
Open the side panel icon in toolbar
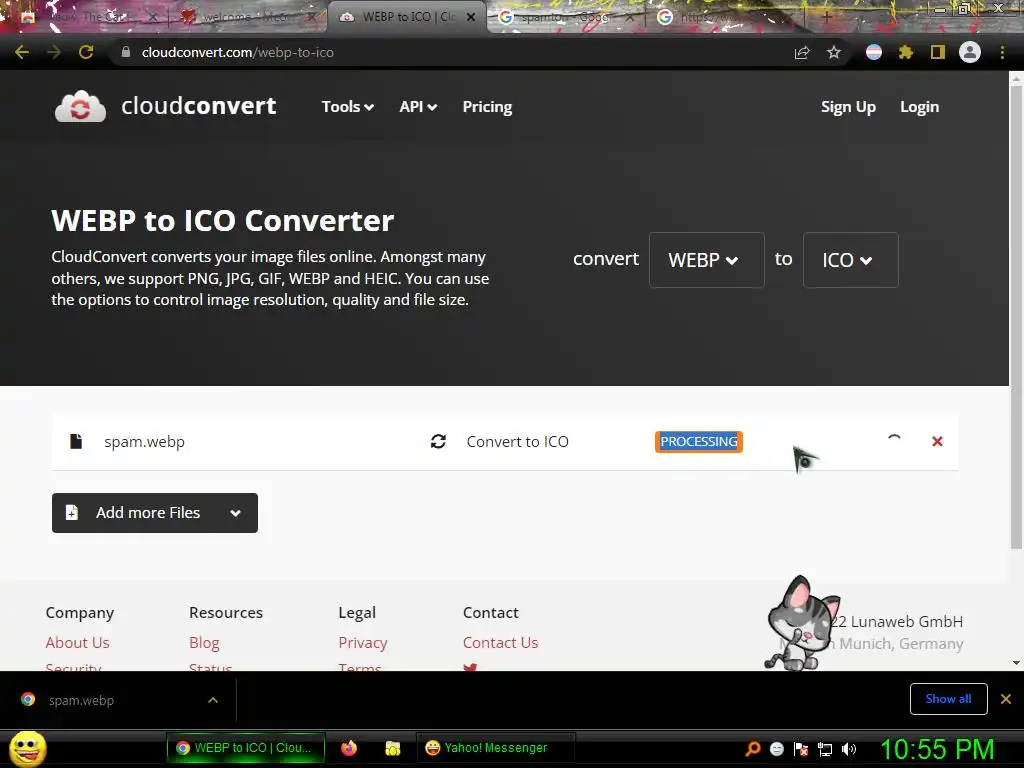[x=938, y=52]
